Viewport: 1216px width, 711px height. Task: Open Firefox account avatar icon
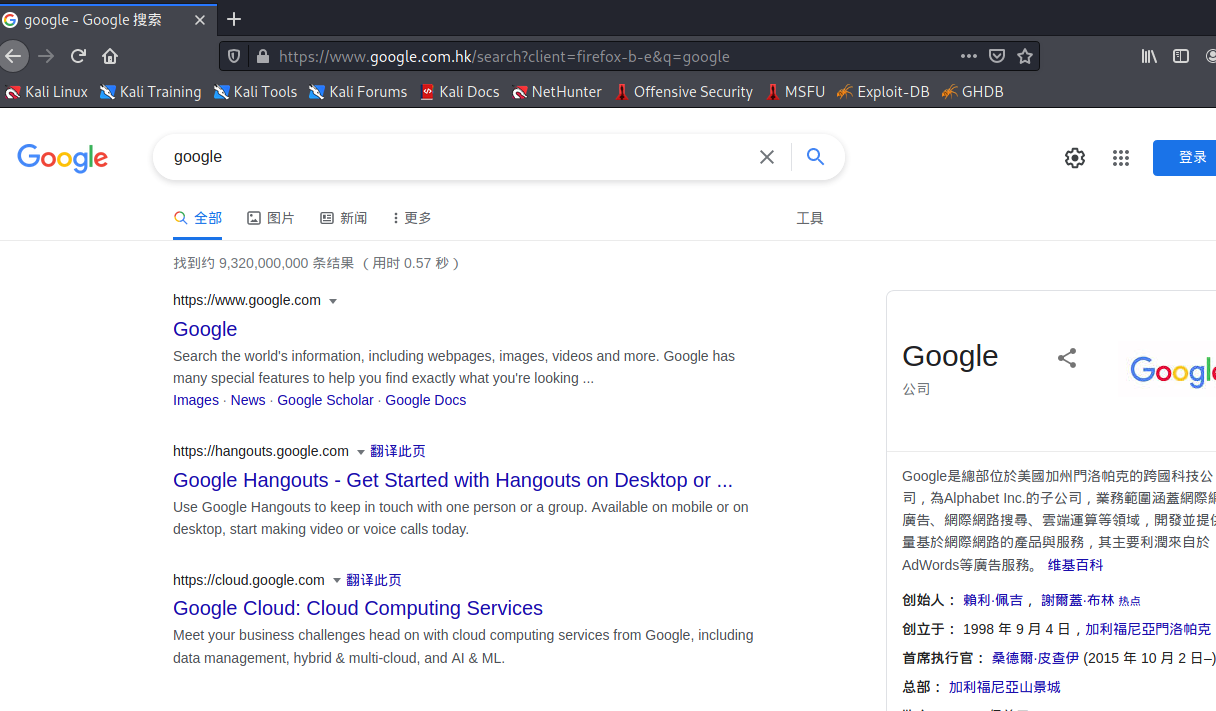point(1210,56)
